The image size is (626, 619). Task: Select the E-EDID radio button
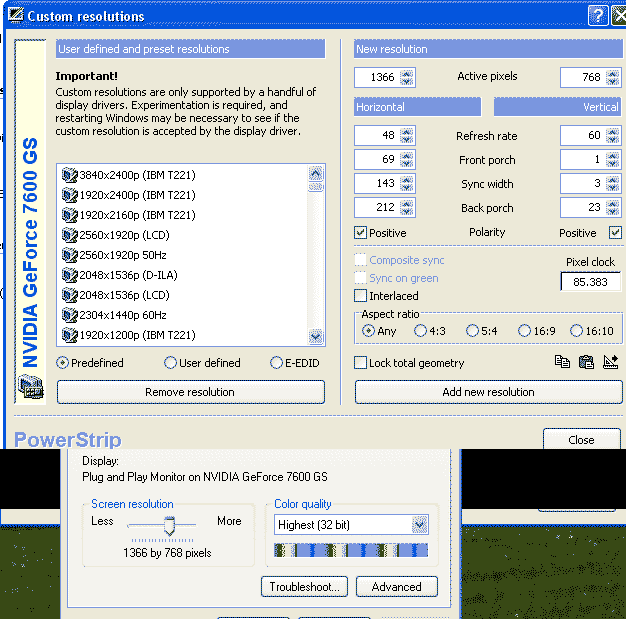(276, 363)
